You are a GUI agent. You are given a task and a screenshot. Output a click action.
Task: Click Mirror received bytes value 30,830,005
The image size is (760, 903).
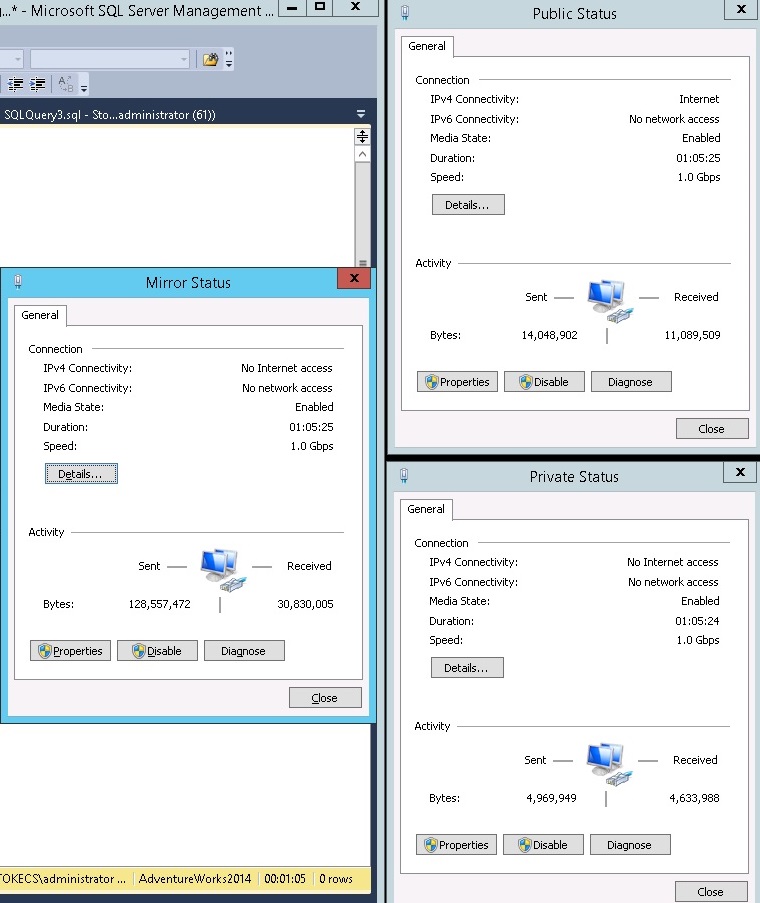pos(305,604)
